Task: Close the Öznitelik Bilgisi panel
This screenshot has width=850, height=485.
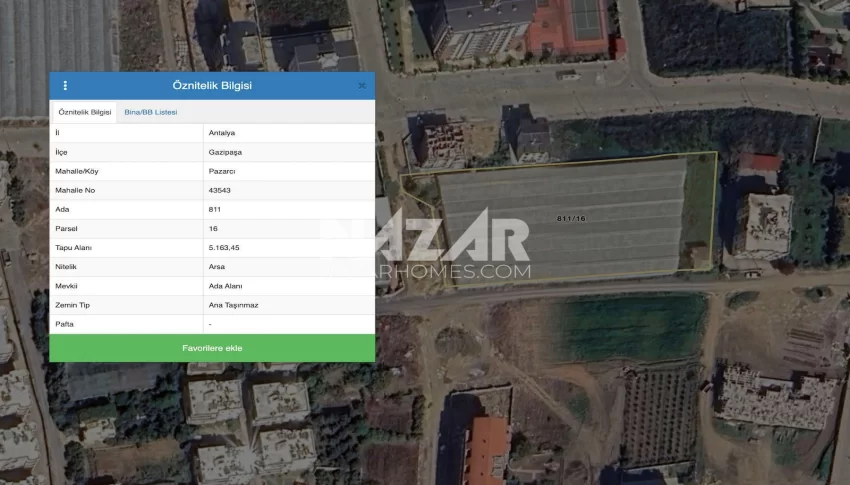Action: pos(362,86)
